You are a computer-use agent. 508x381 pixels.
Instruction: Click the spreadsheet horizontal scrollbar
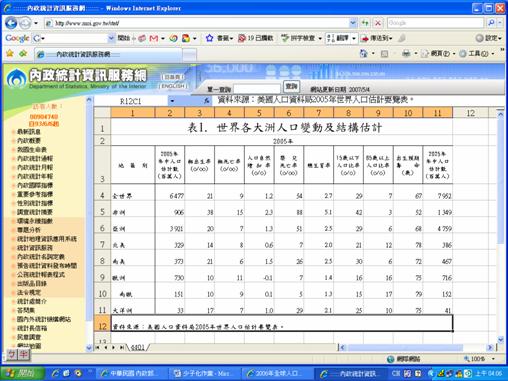pyautogui.click(x=417, y=347)
